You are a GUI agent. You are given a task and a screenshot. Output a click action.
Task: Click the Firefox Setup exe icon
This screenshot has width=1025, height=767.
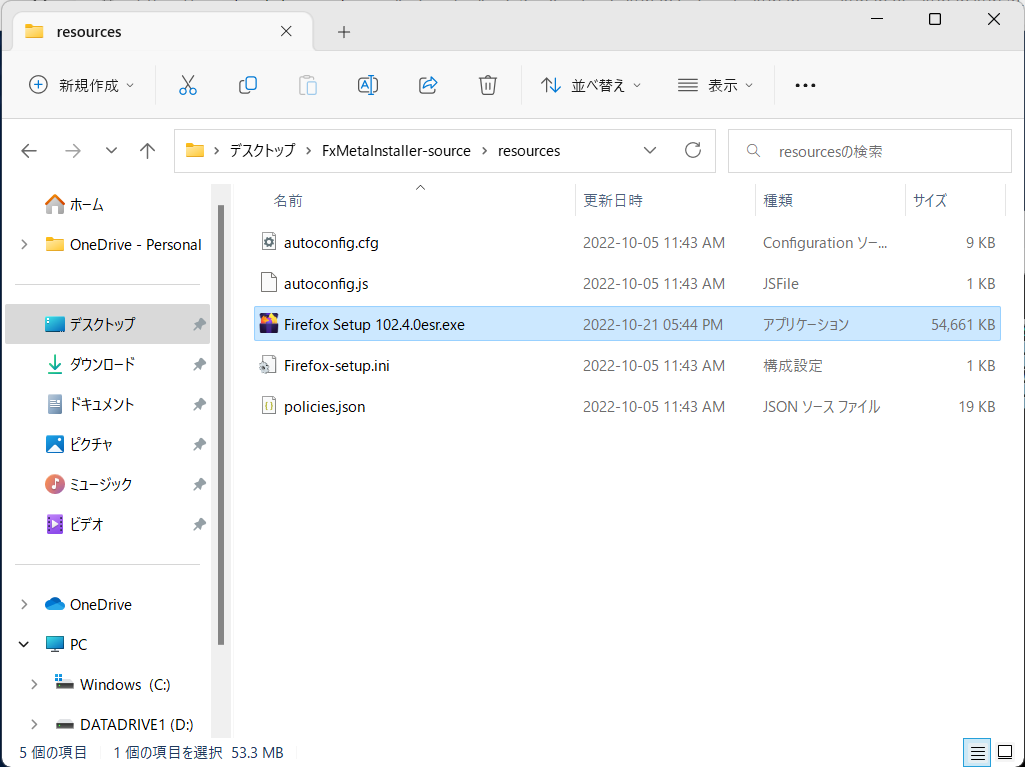point(269,324)
